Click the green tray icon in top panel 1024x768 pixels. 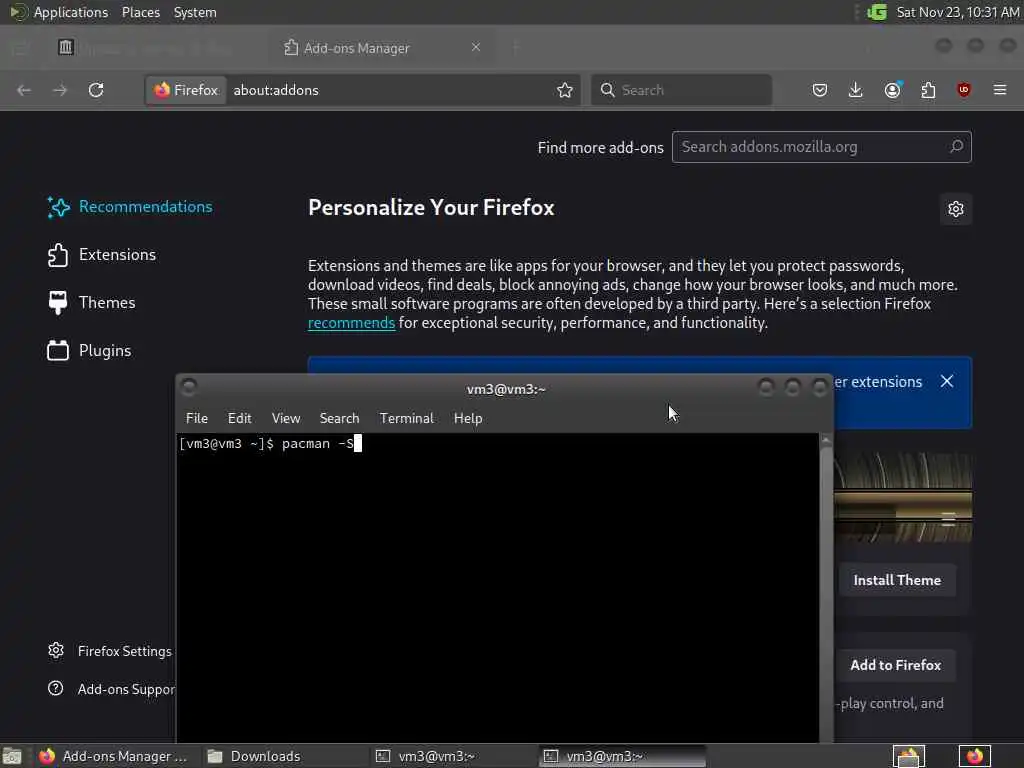(876, 12)
